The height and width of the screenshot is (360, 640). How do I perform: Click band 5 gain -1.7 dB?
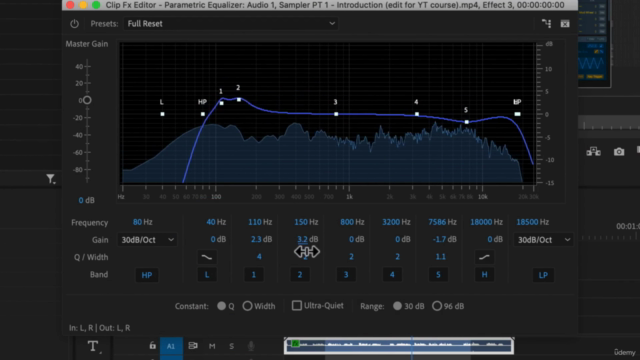click(x=444, y=240)
